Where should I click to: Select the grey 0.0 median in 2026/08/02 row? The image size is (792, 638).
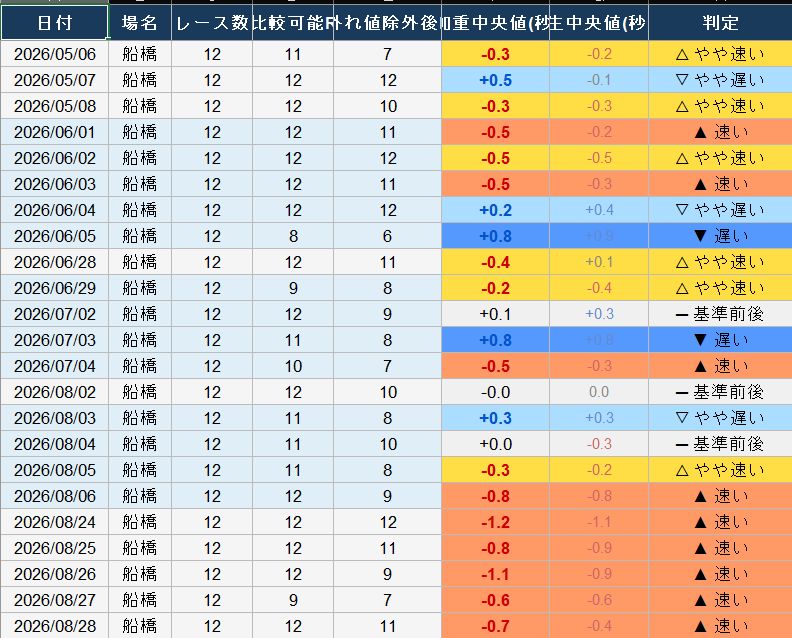click(x=599, y=392)
